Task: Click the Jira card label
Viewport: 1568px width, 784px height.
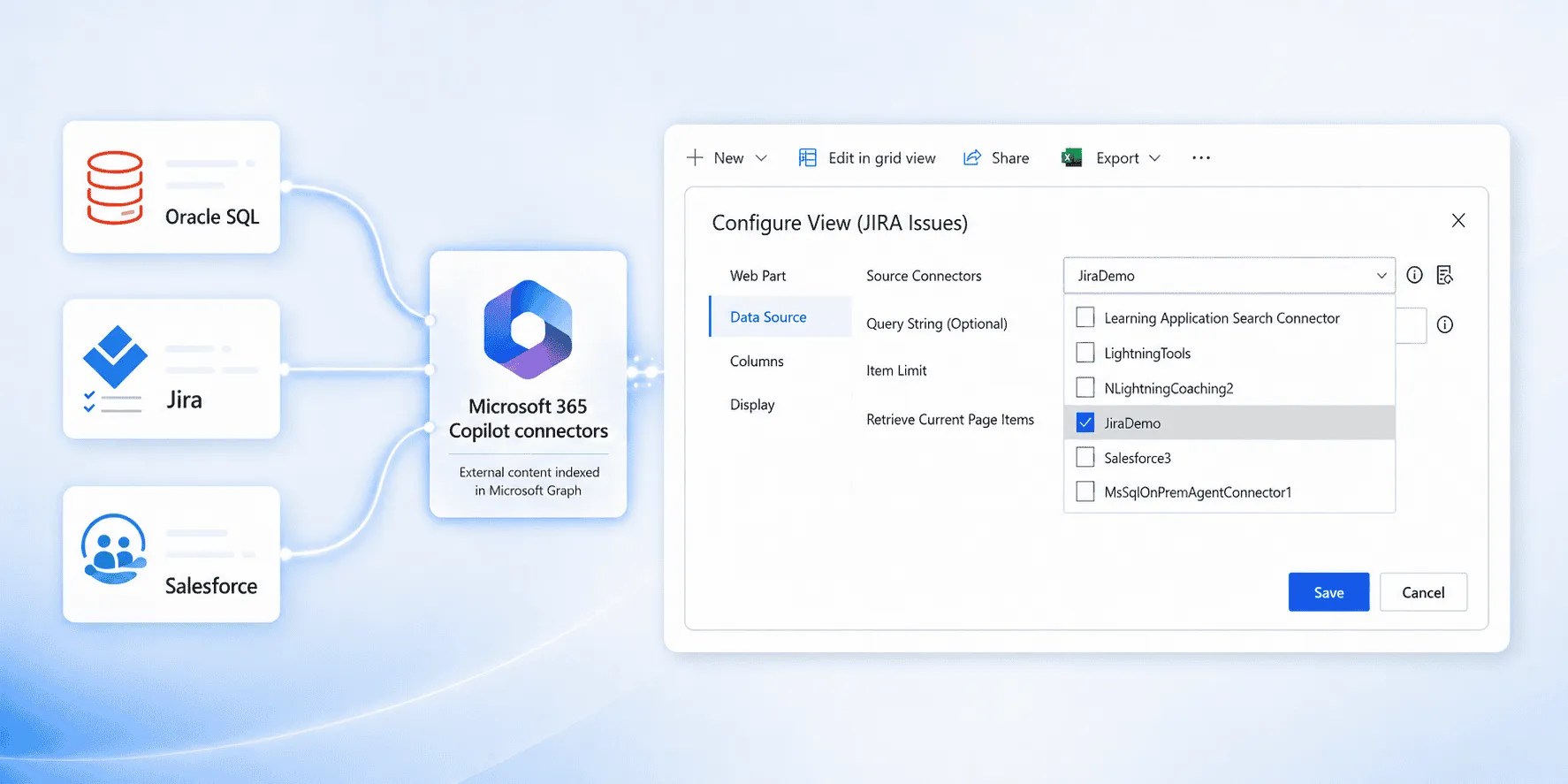Action: (184, 400)
